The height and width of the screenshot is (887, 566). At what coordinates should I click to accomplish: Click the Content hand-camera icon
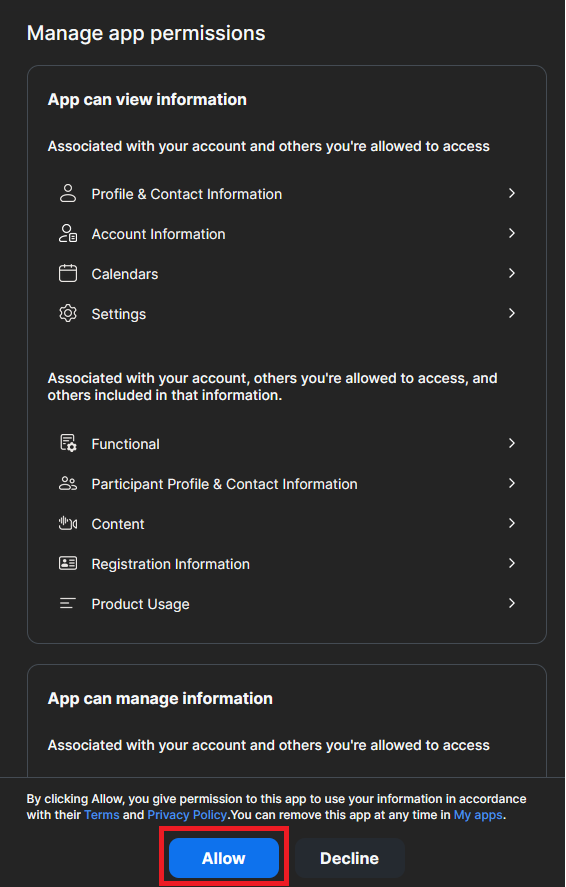[68, 524]
